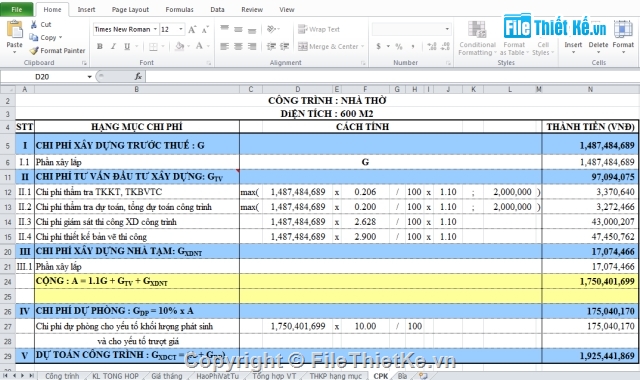Open the "Giá tháng" sheet tab
This screenshot has height=380, width=640.
click(167, 376)
